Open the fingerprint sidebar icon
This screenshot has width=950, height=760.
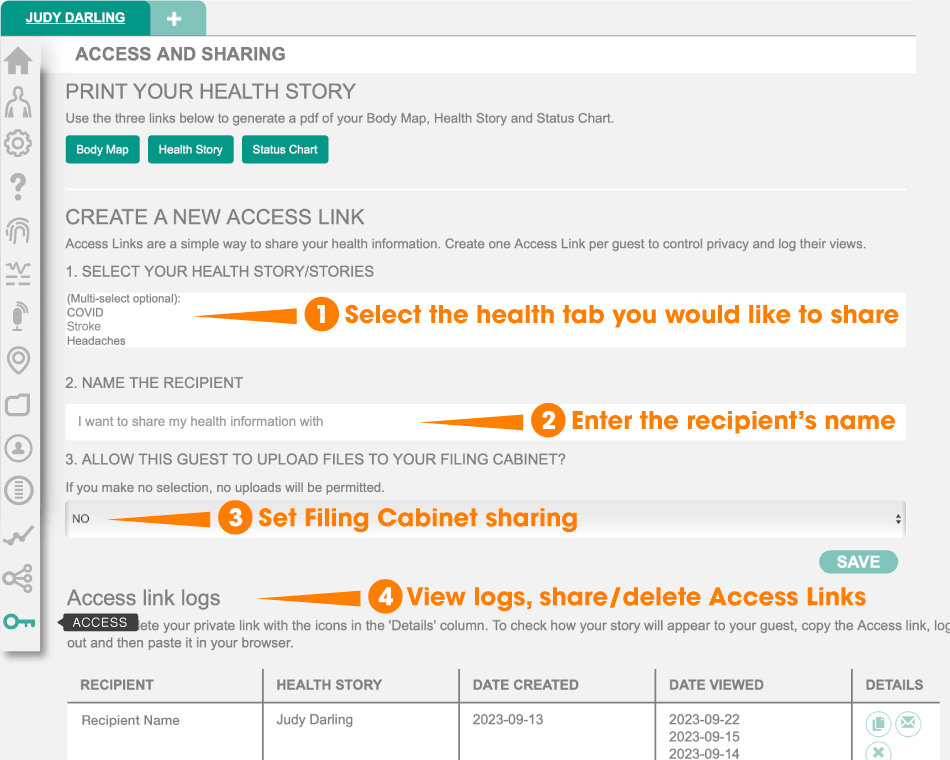tap(18, 230)
